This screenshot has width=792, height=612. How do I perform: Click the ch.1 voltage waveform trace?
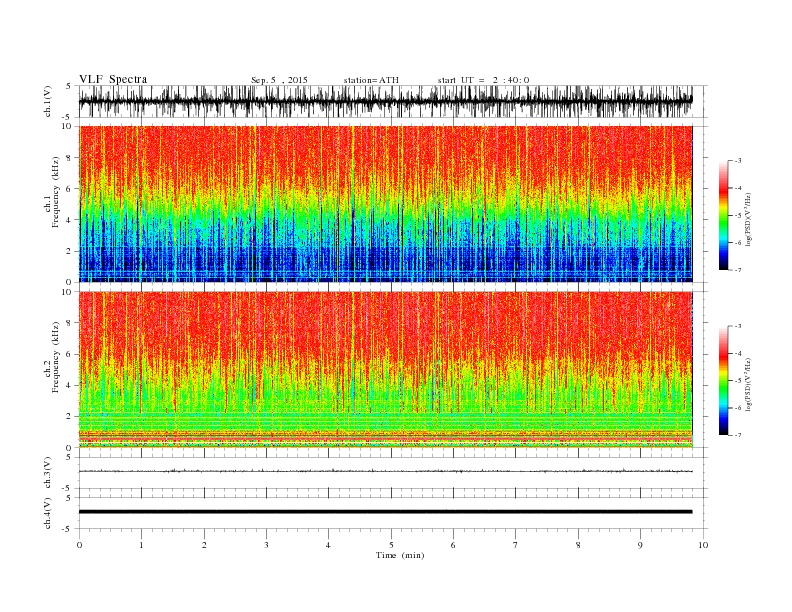coord(385,101)
